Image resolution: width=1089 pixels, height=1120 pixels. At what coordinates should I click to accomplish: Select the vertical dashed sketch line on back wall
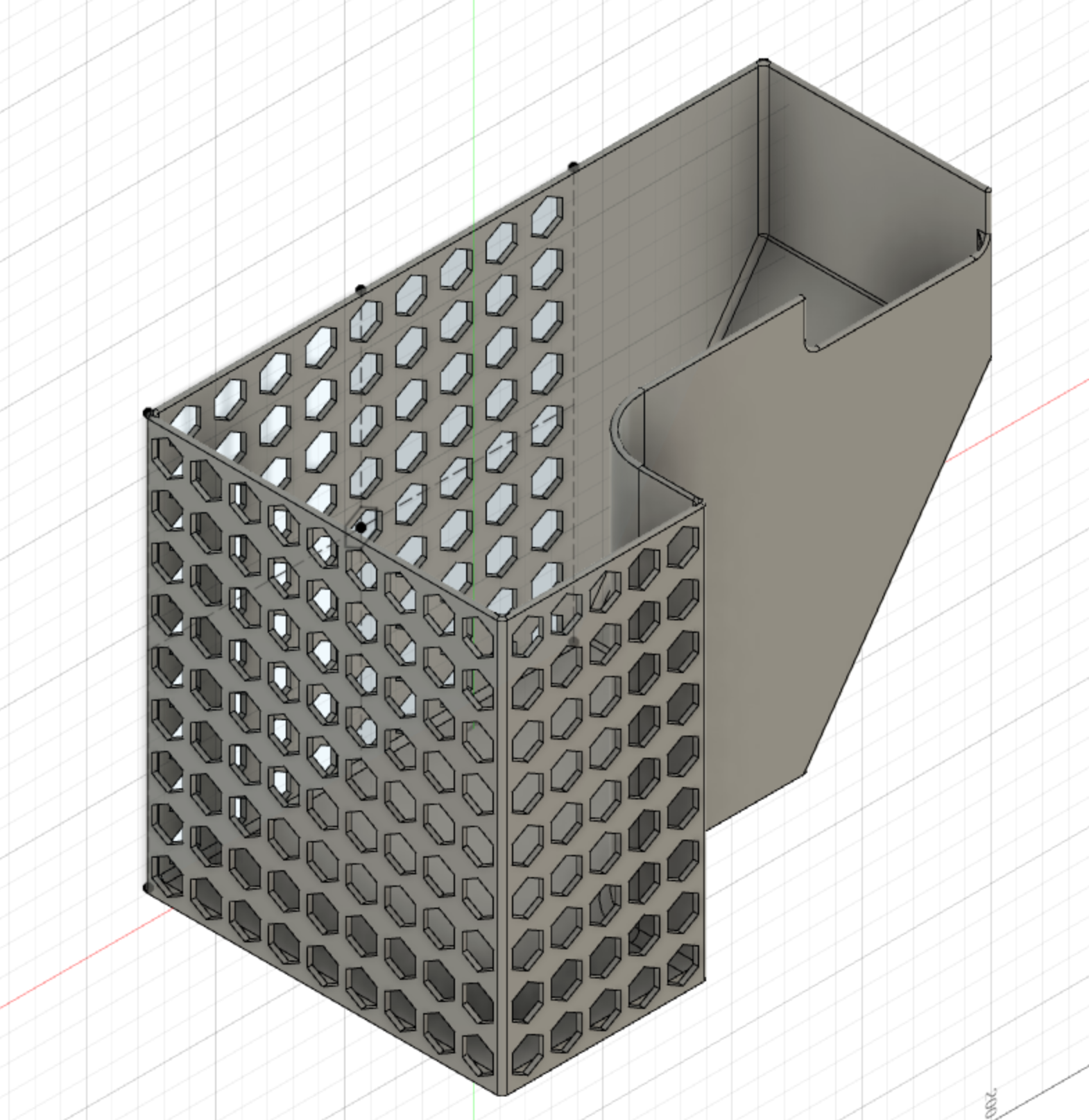574,402
